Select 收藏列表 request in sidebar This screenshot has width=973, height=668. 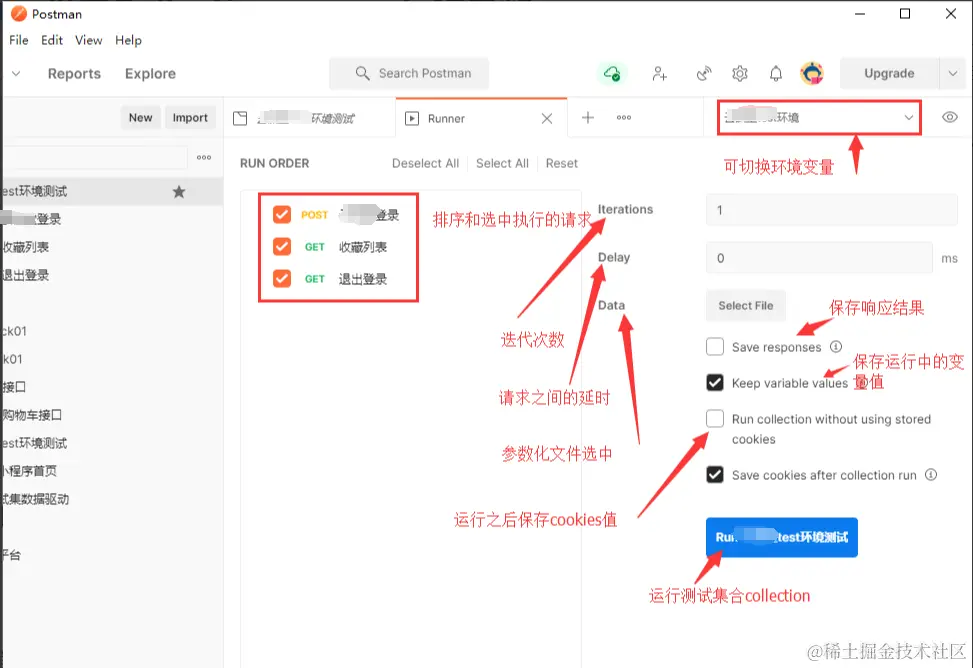pos(112,247)
